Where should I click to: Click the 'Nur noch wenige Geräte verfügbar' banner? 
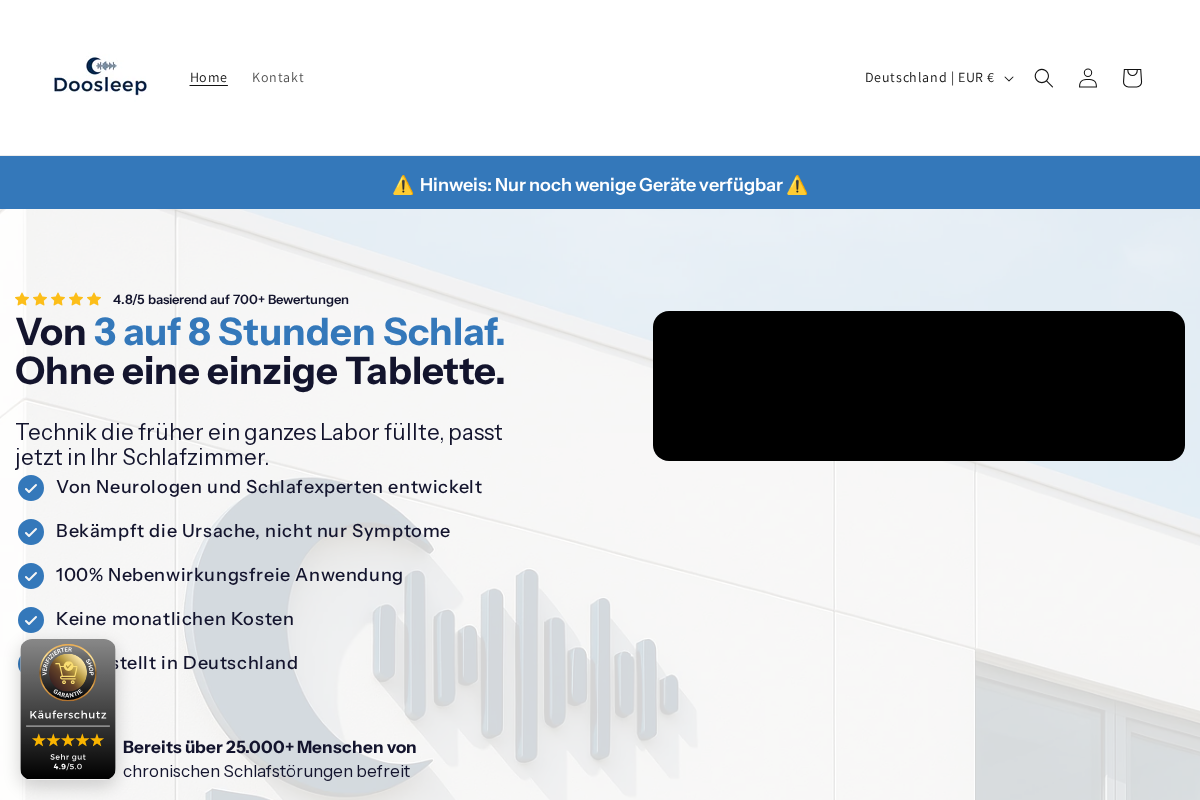tap(600, 184)
